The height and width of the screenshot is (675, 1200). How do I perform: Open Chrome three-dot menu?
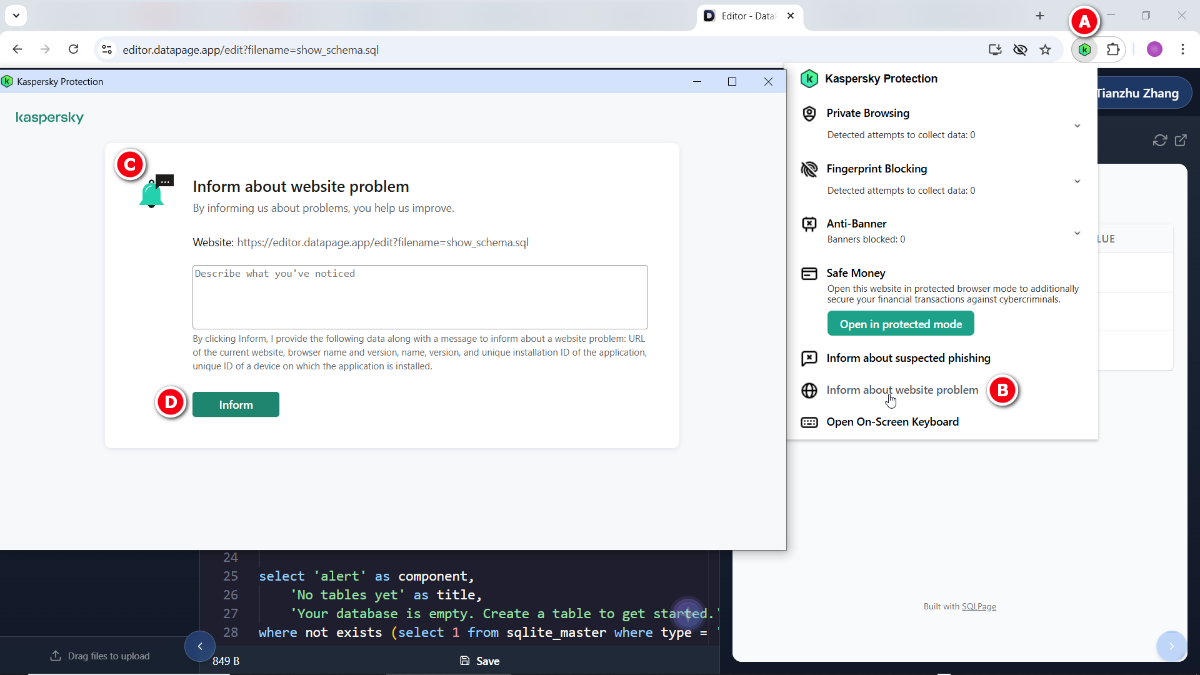click(1182, 49)
